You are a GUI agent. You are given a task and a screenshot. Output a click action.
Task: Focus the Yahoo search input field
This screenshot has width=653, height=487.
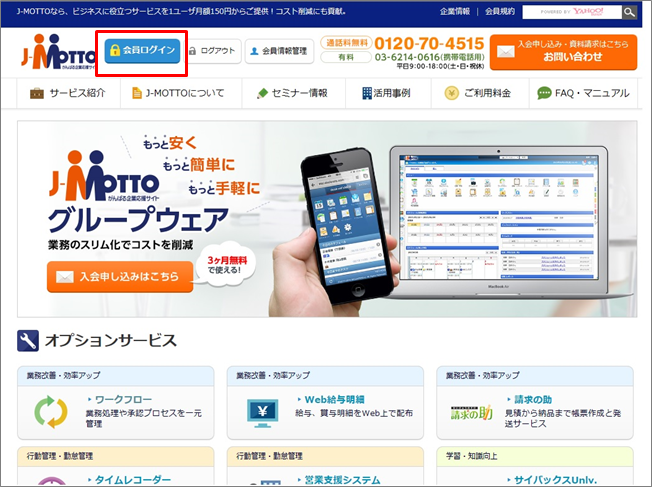(572, 12)
